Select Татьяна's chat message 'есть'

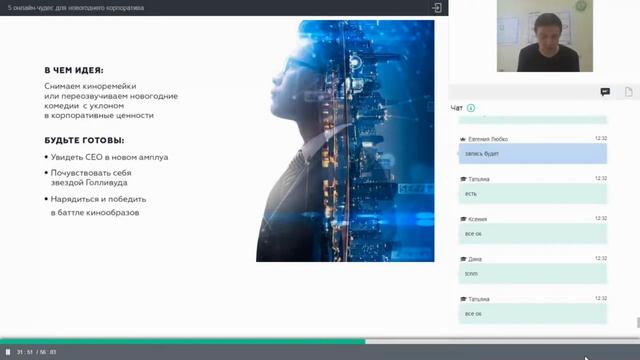pos(533,194)
